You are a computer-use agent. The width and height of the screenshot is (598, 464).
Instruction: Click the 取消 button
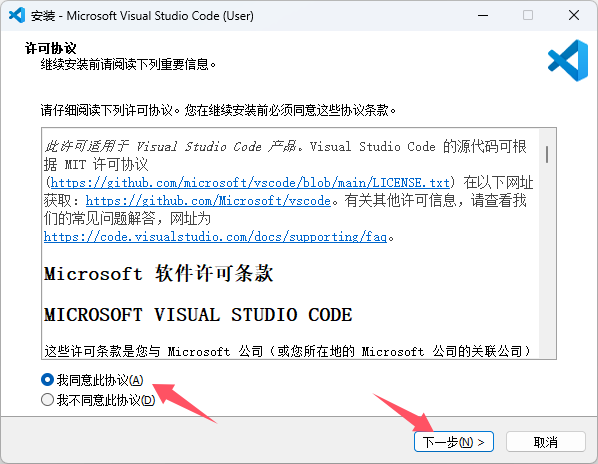point(546,442)
